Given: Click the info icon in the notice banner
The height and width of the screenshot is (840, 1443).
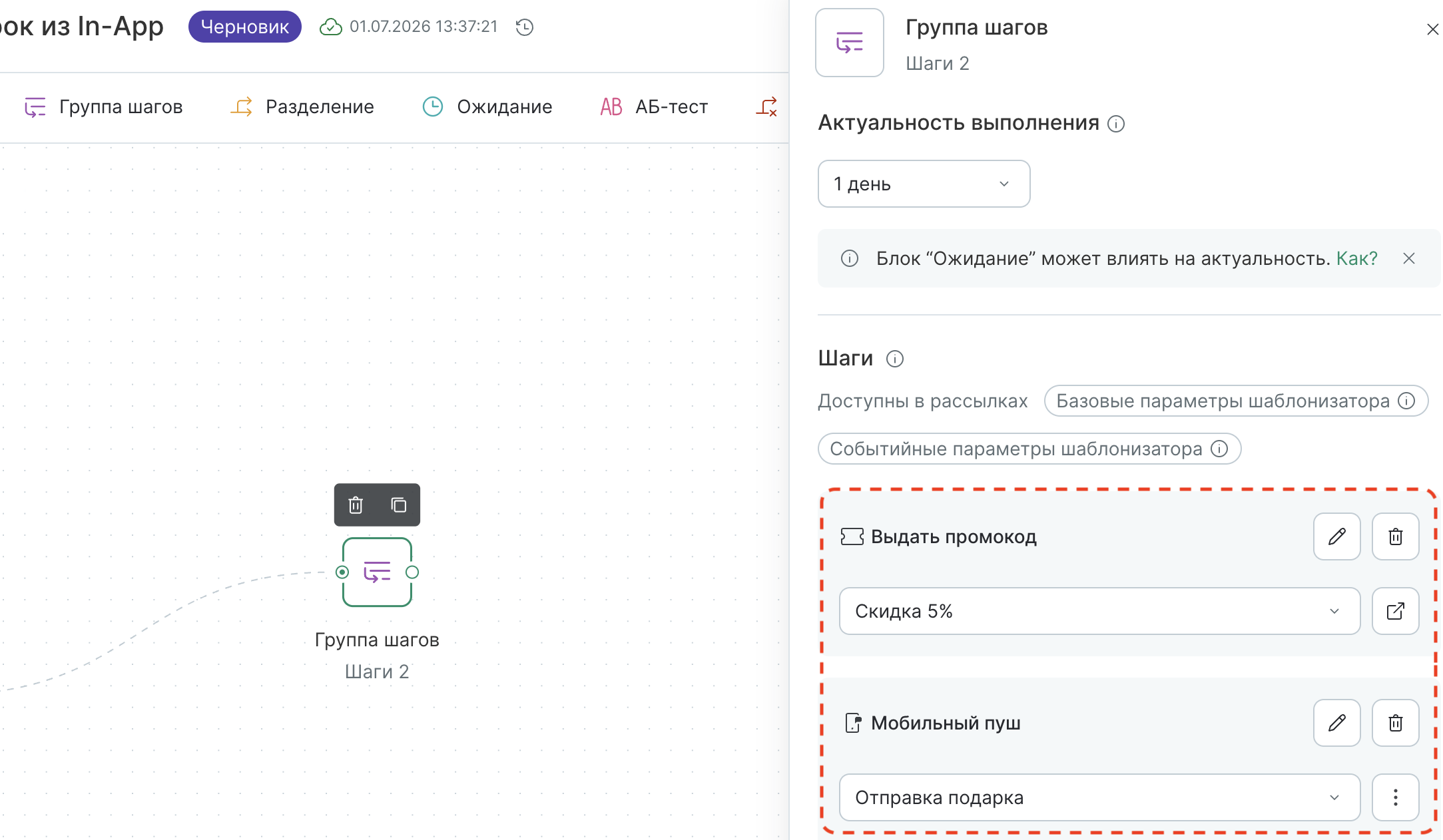Looking at the screenshot, I should pos(850,258).
